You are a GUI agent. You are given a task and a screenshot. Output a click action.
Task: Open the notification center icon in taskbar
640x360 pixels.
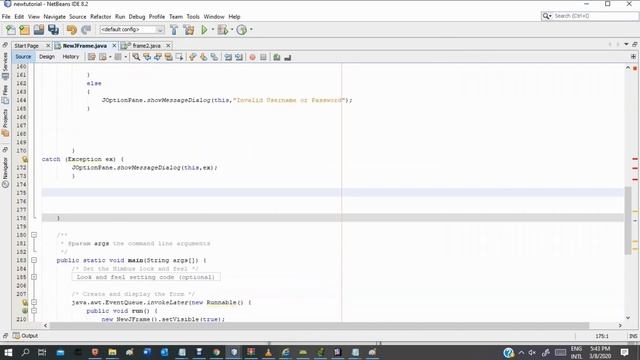624,352
